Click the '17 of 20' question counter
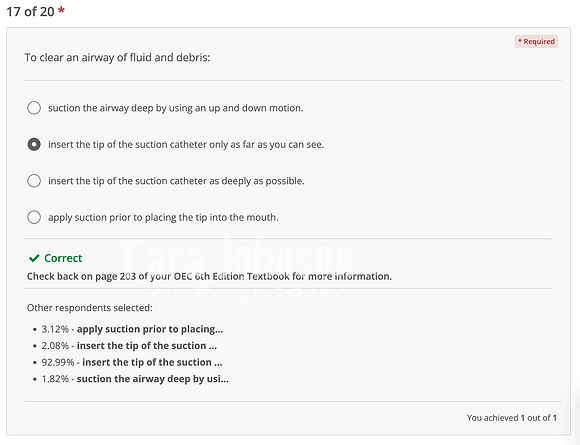This screenshot has height=445, width=580. (30, 11)
